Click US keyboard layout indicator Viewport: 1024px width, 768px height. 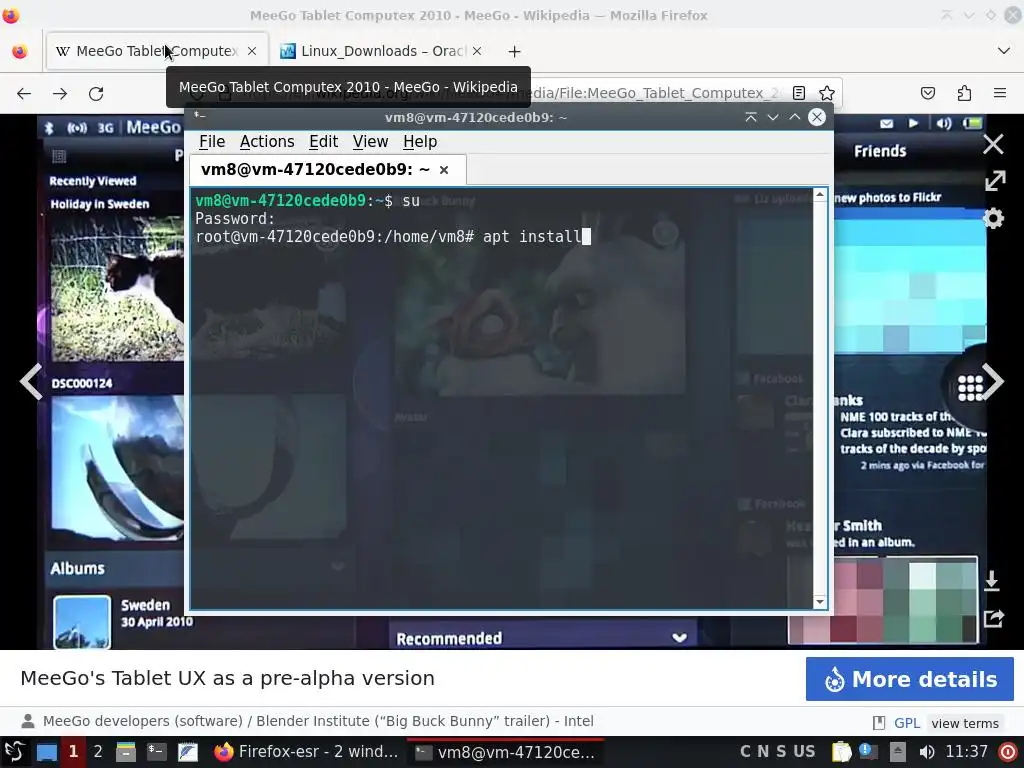804,752
